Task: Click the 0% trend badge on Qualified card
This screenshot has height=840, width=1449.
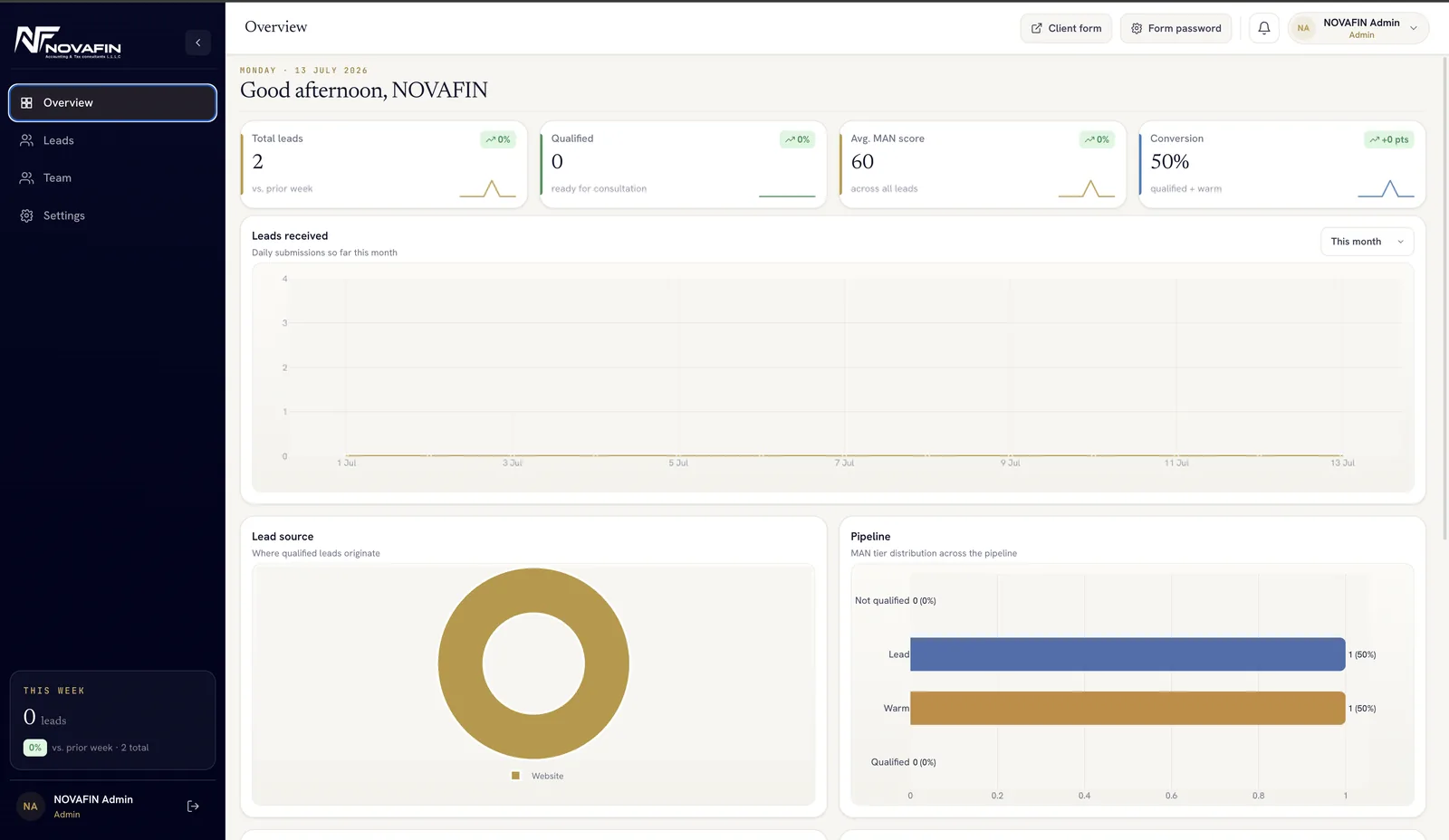Action: (x=797, y=139)
